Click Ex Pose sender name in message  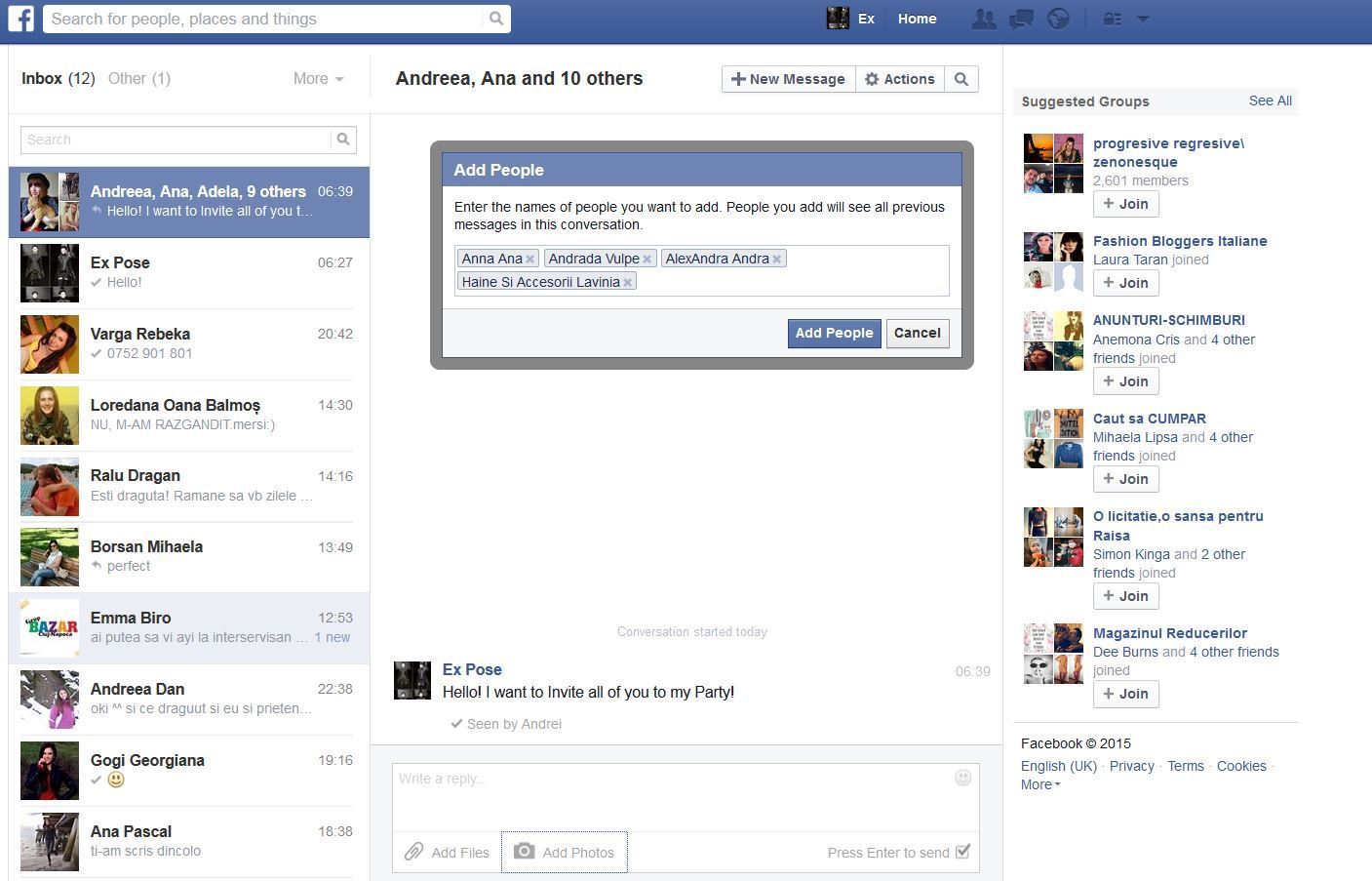(472, 669)
